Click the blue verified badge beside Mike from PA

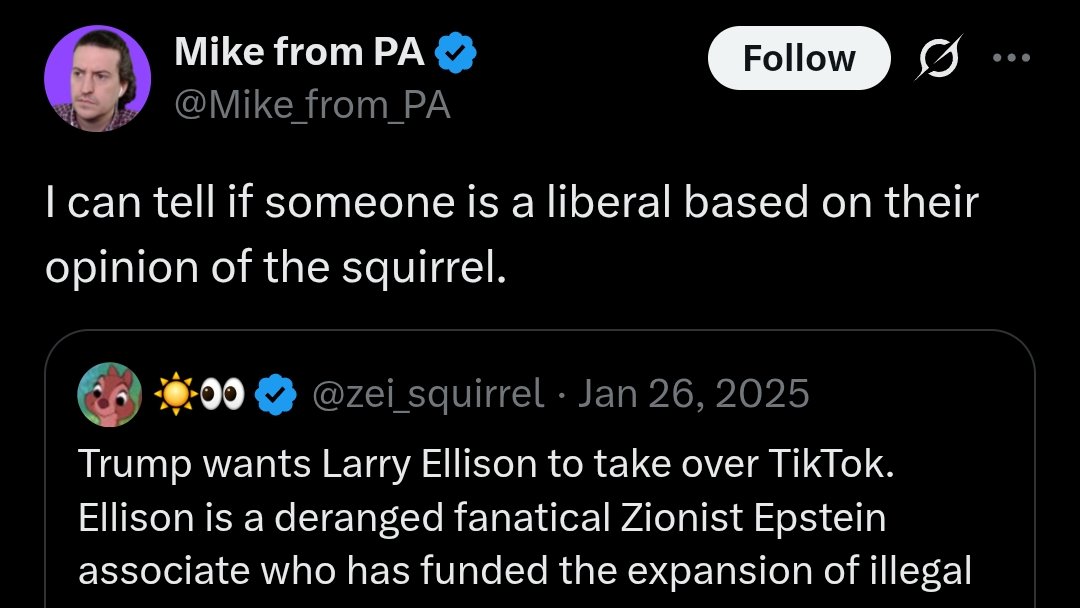coord(455,52)
